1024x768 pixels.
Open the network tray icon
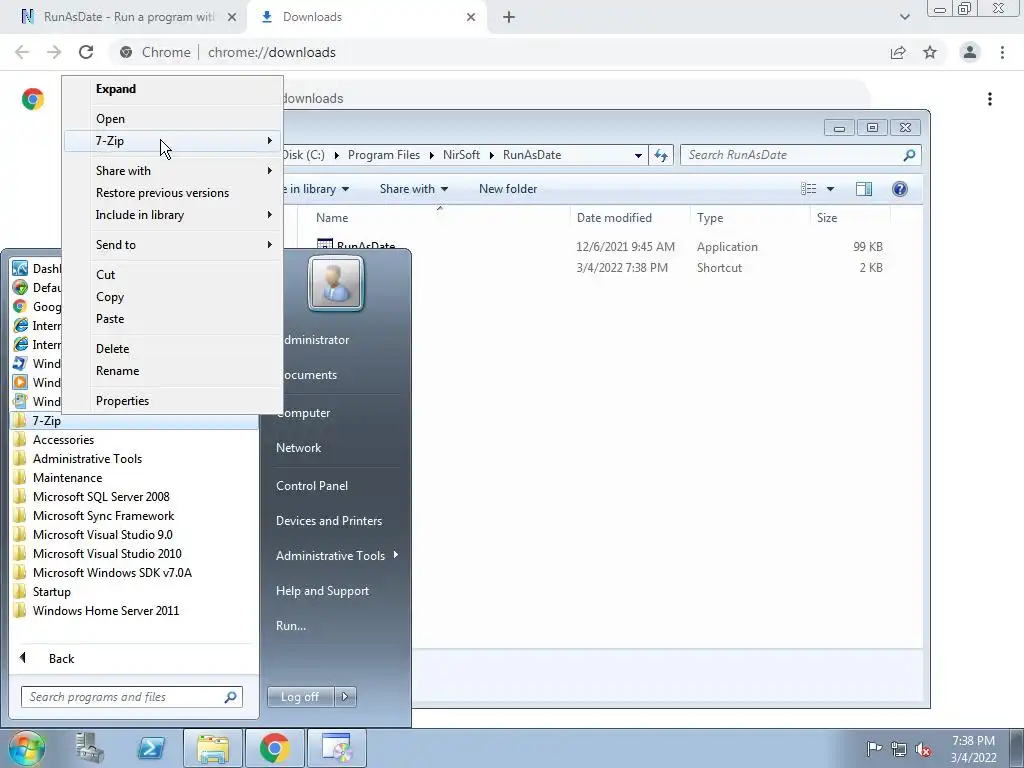point(899,749)
